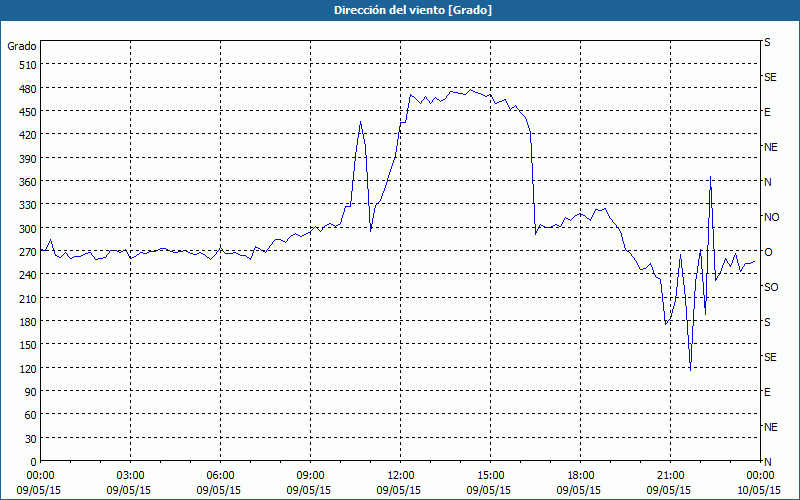This screenshot has width=800, height=500.
Task: Select the 18:00 time axis label
Action: 581,476
